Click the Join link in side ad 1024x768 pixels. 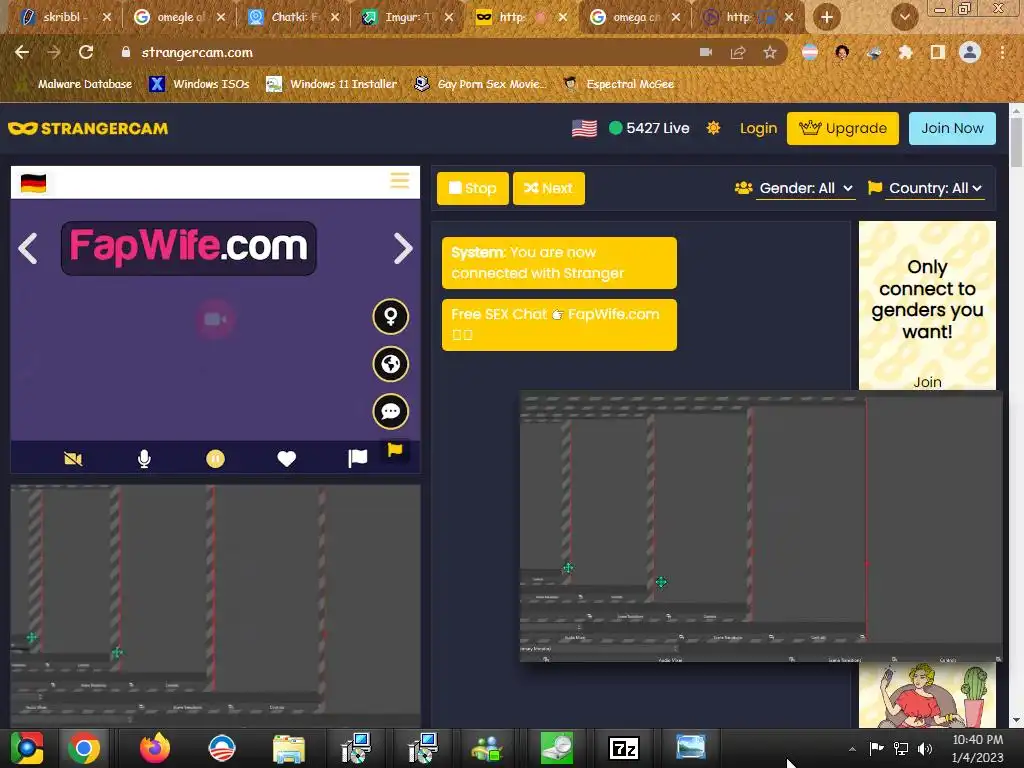point(927,382)
